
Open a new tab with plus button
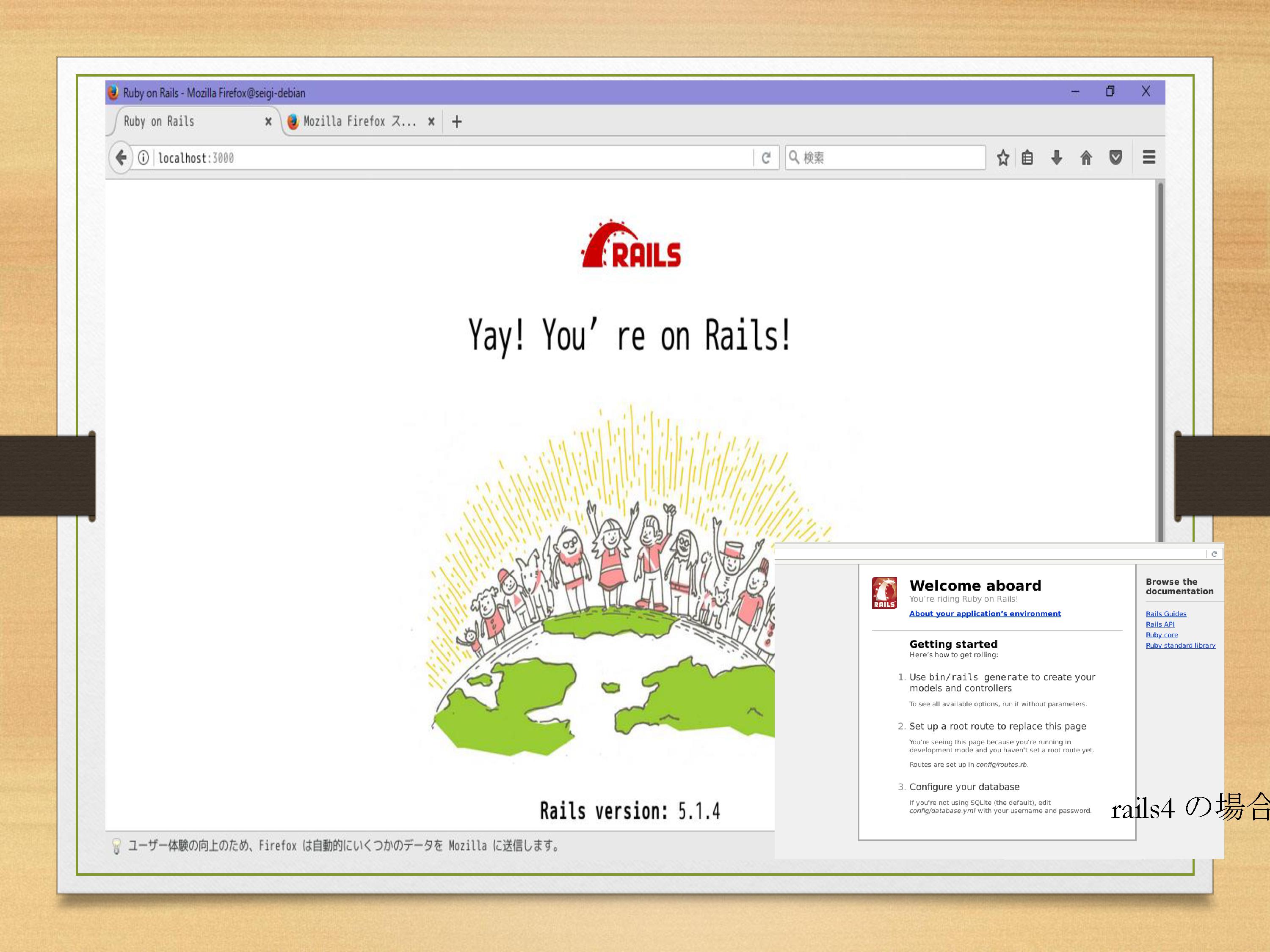tap(457, 122)
